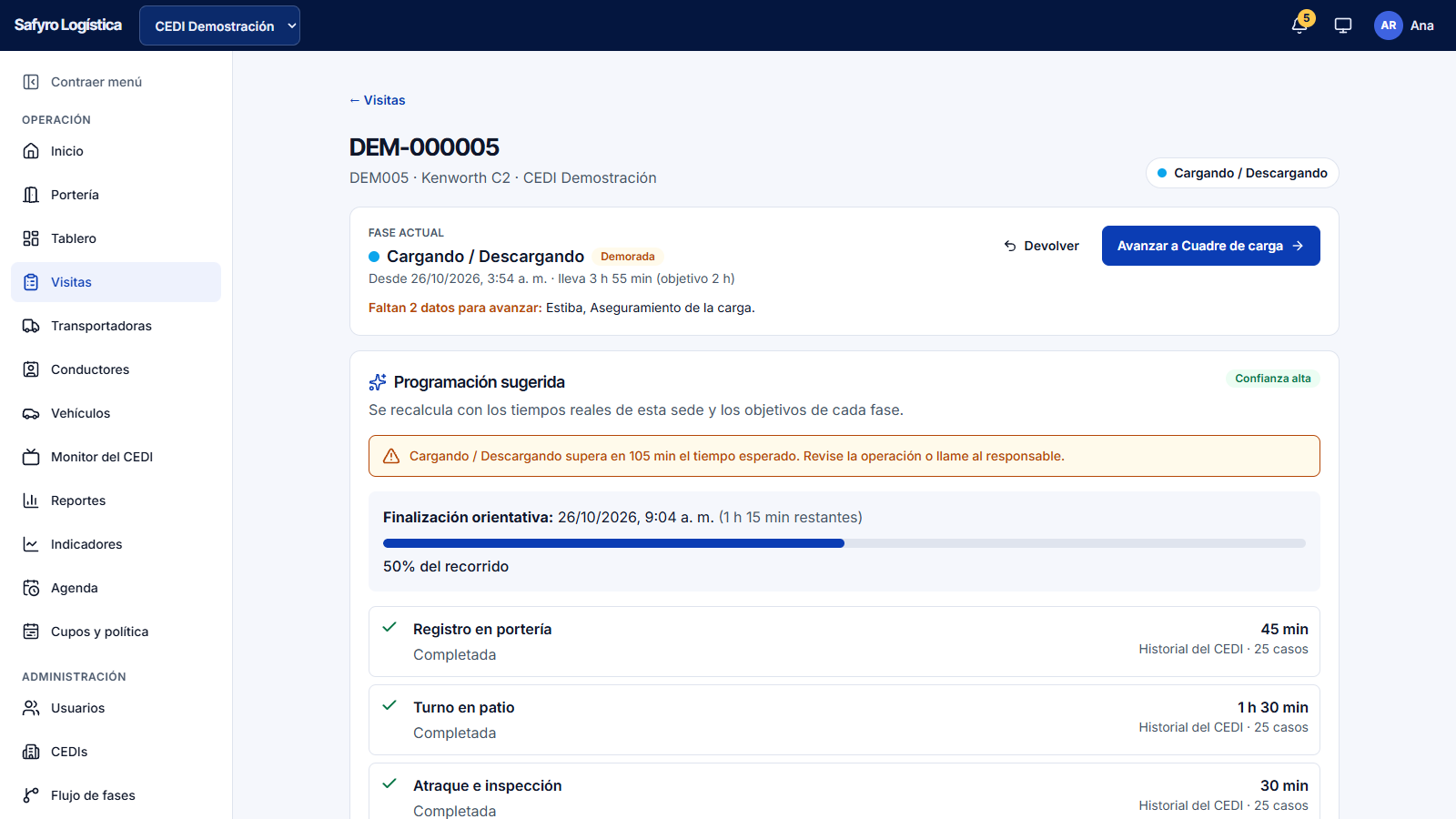Screen dimensions: 1456x819
Task: Go back via ← Visitas link
Action: (x=378, y=100)
